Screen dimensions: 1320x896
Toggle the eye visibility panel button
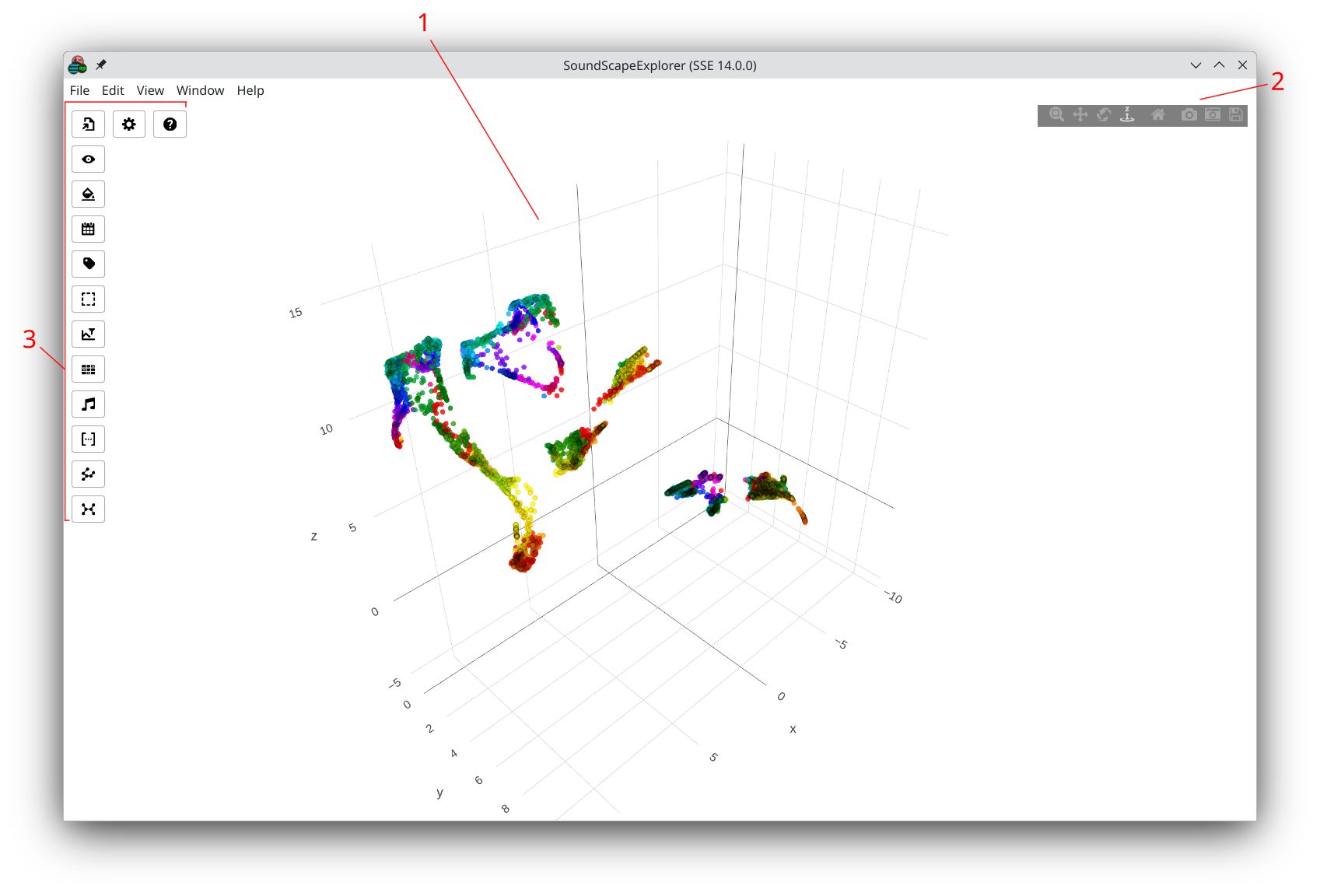point(89,159)
